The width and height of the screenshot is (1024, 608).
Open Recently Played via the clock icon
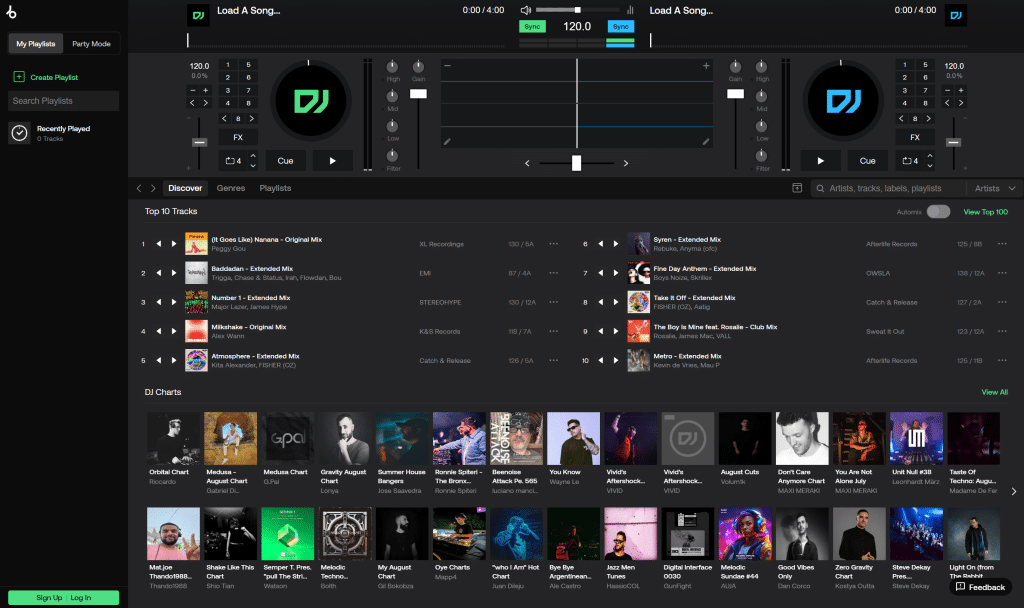[20, 132]
